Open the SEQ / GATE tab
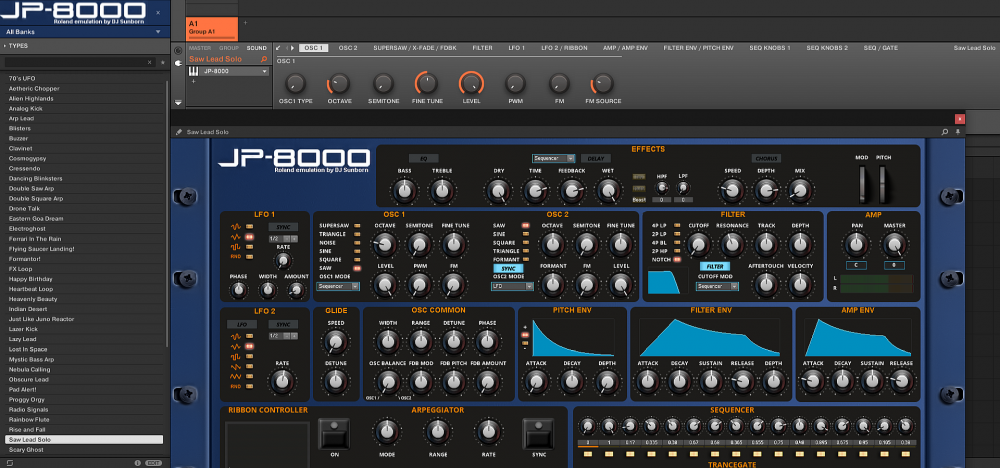This screenshot has height=468, width=1000. pyautogui.click(x=880, y=48)
